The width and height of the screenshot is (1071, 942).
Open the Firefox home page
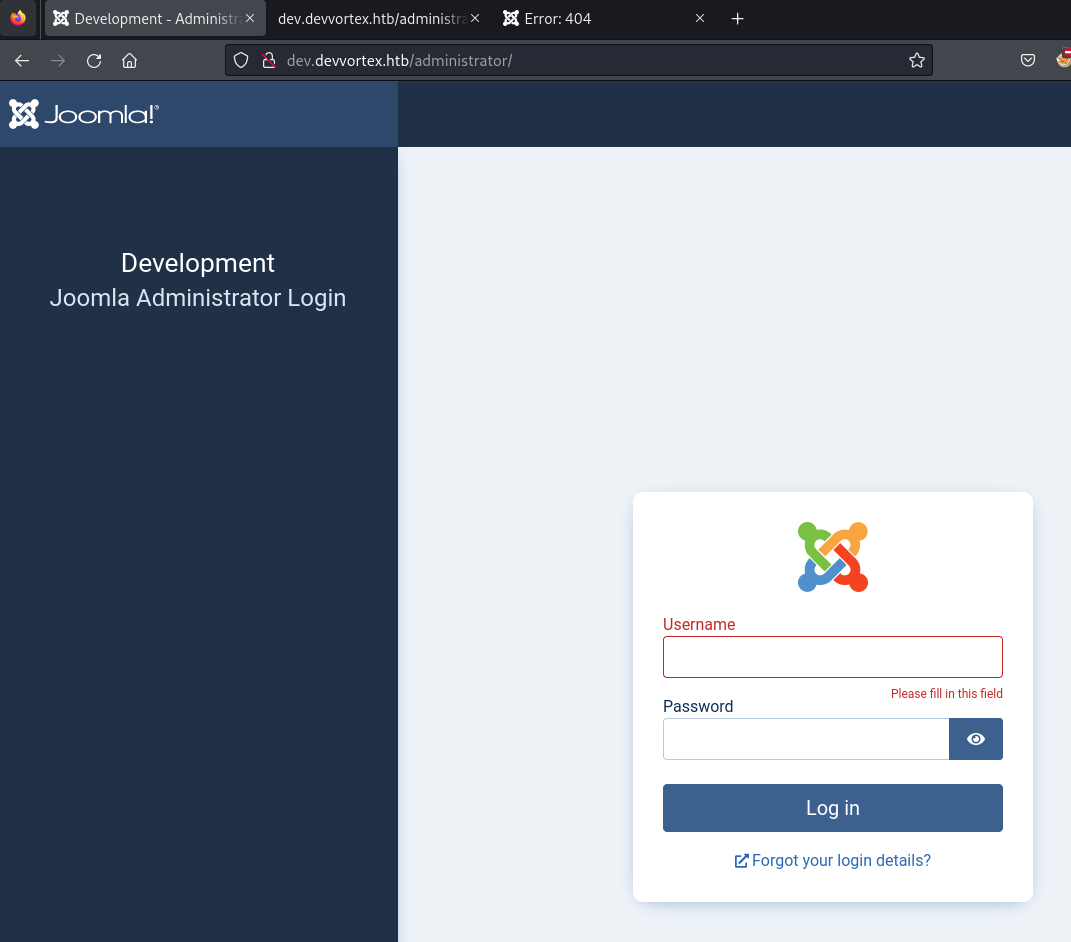pyautogui.click(x=129, y=60)
